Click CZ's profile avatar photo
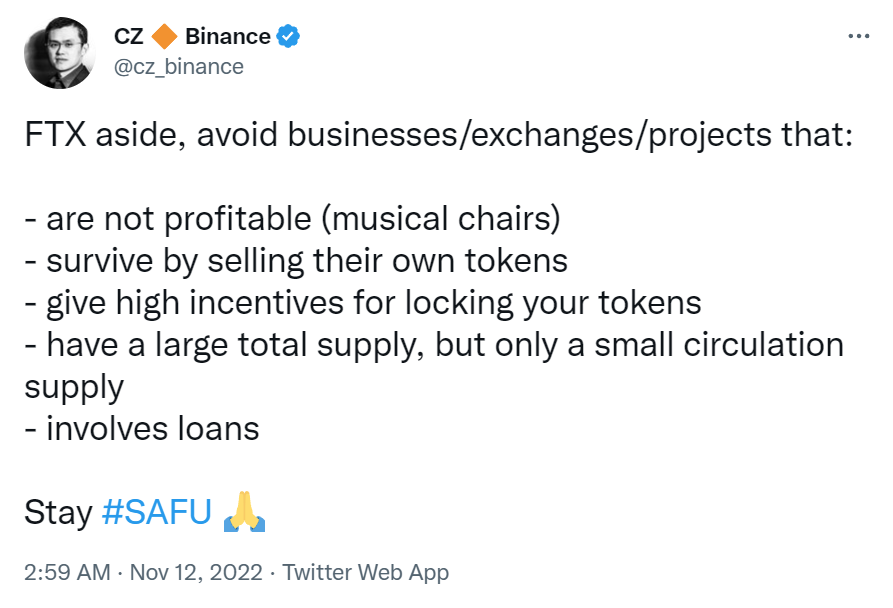The image size is (893, 608). [60, 53]
